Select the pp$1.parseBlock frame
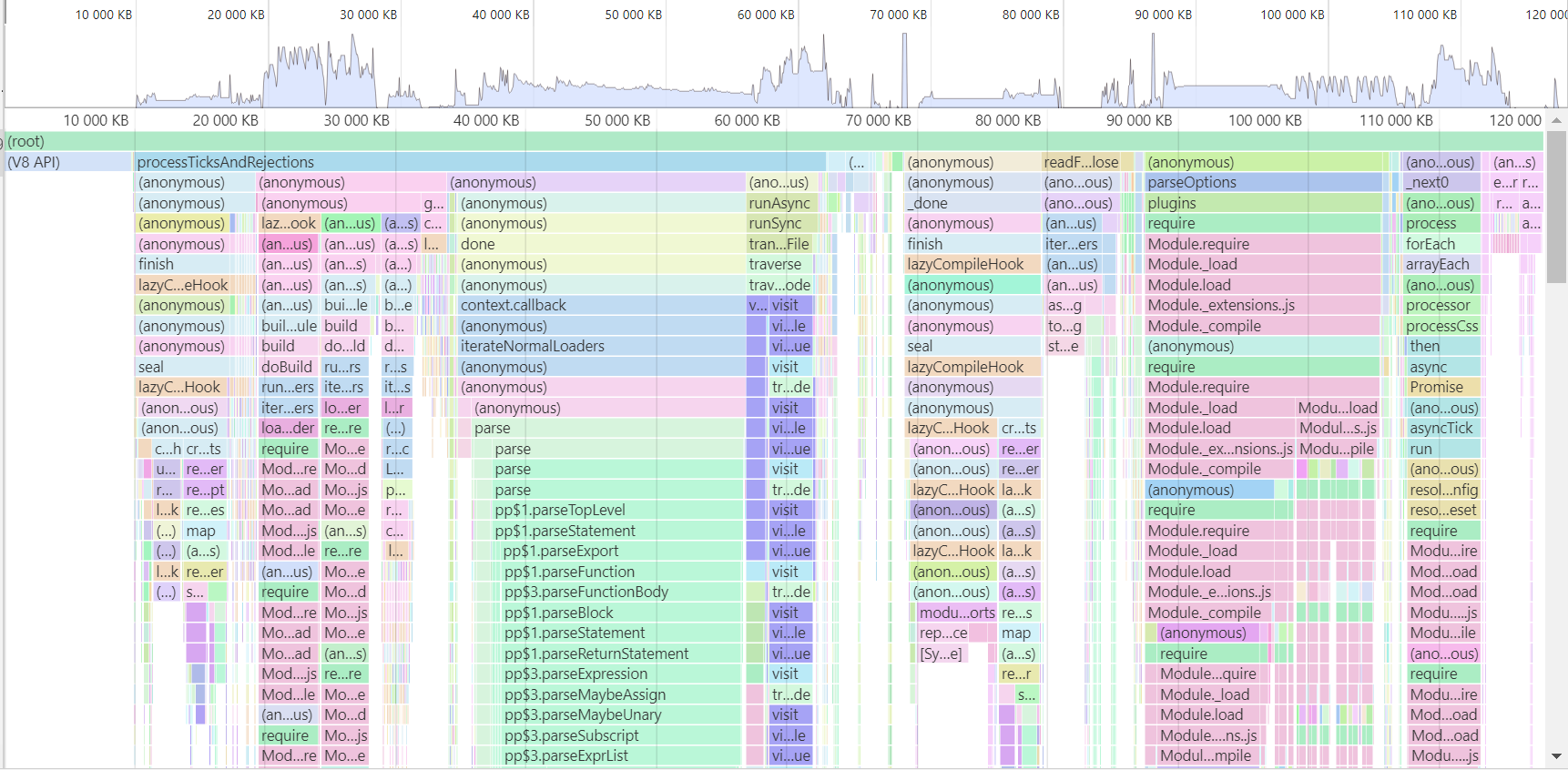The image size is (1568, 770). 622,613
